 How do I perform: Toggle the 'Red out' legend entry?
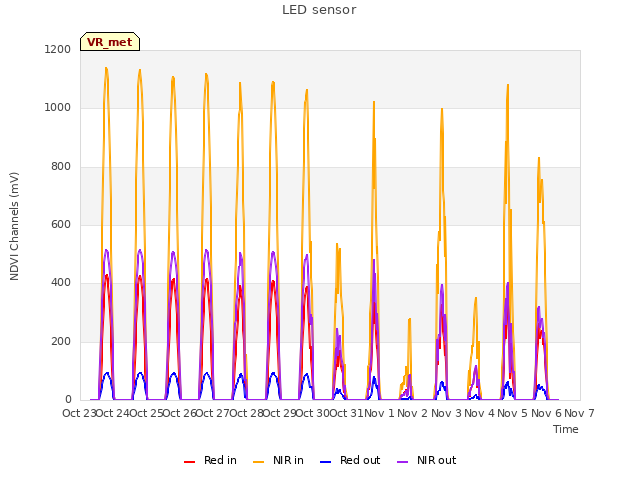(x=350, y=460)
